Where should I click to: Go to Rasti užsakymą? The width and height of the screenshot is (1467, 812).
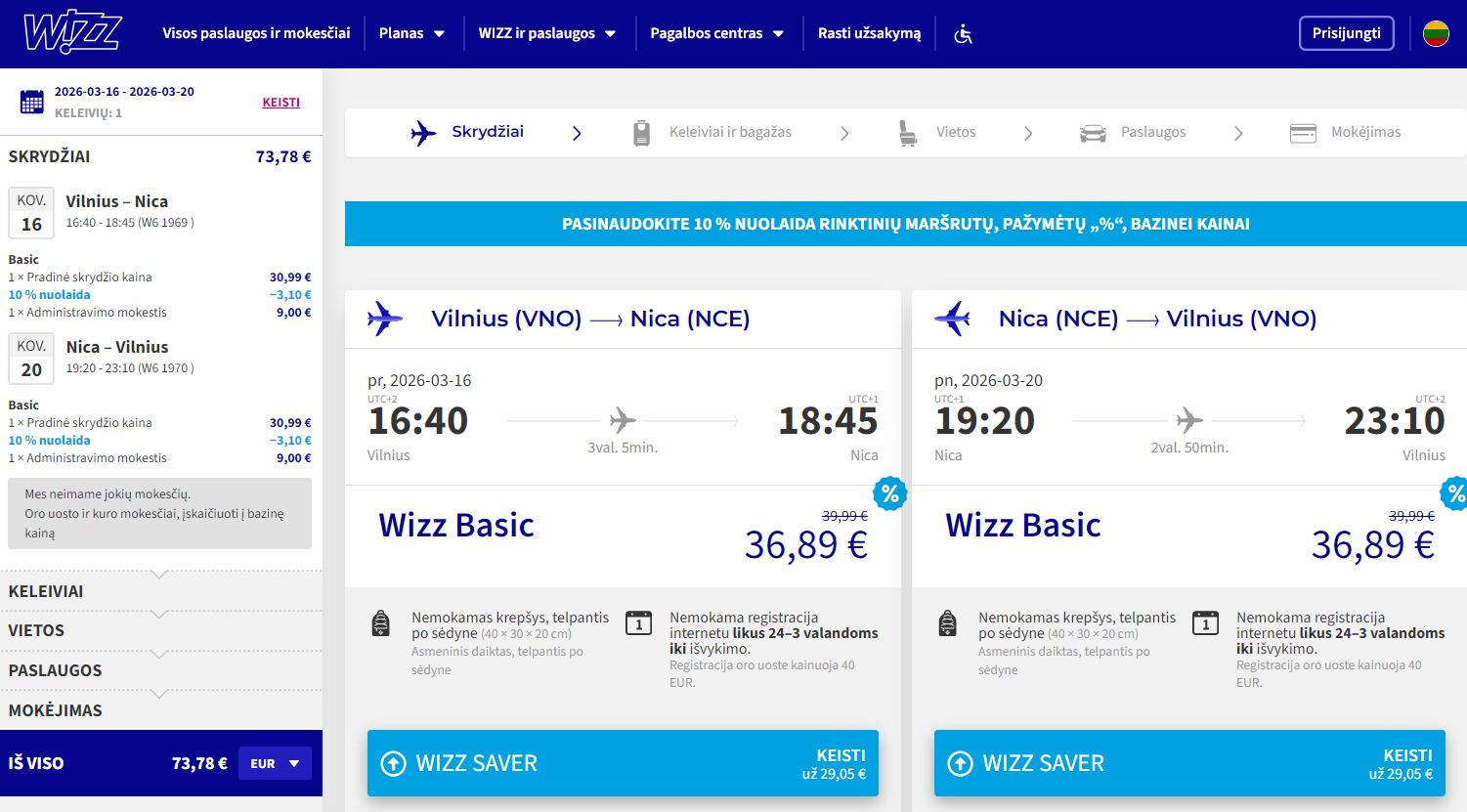click(x=869, y=33)
